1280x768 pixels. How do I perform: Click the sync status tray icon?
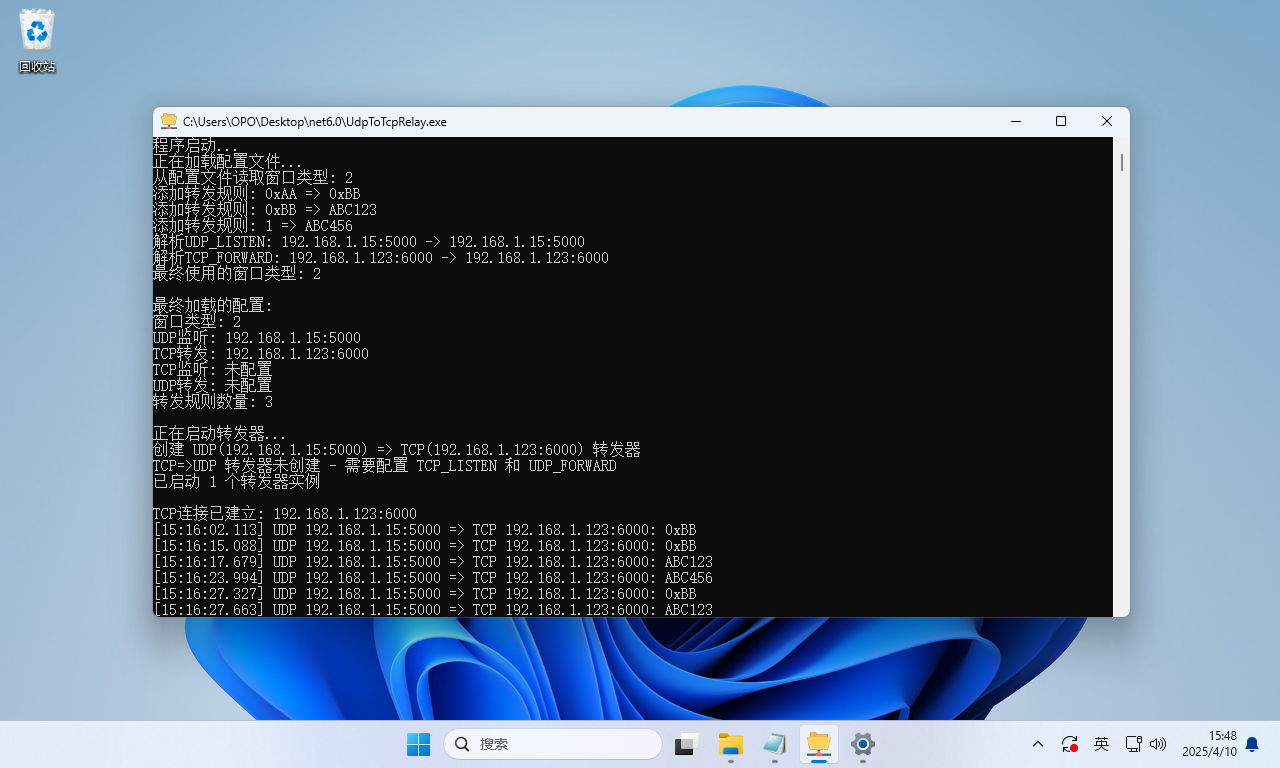(1069, 744)
